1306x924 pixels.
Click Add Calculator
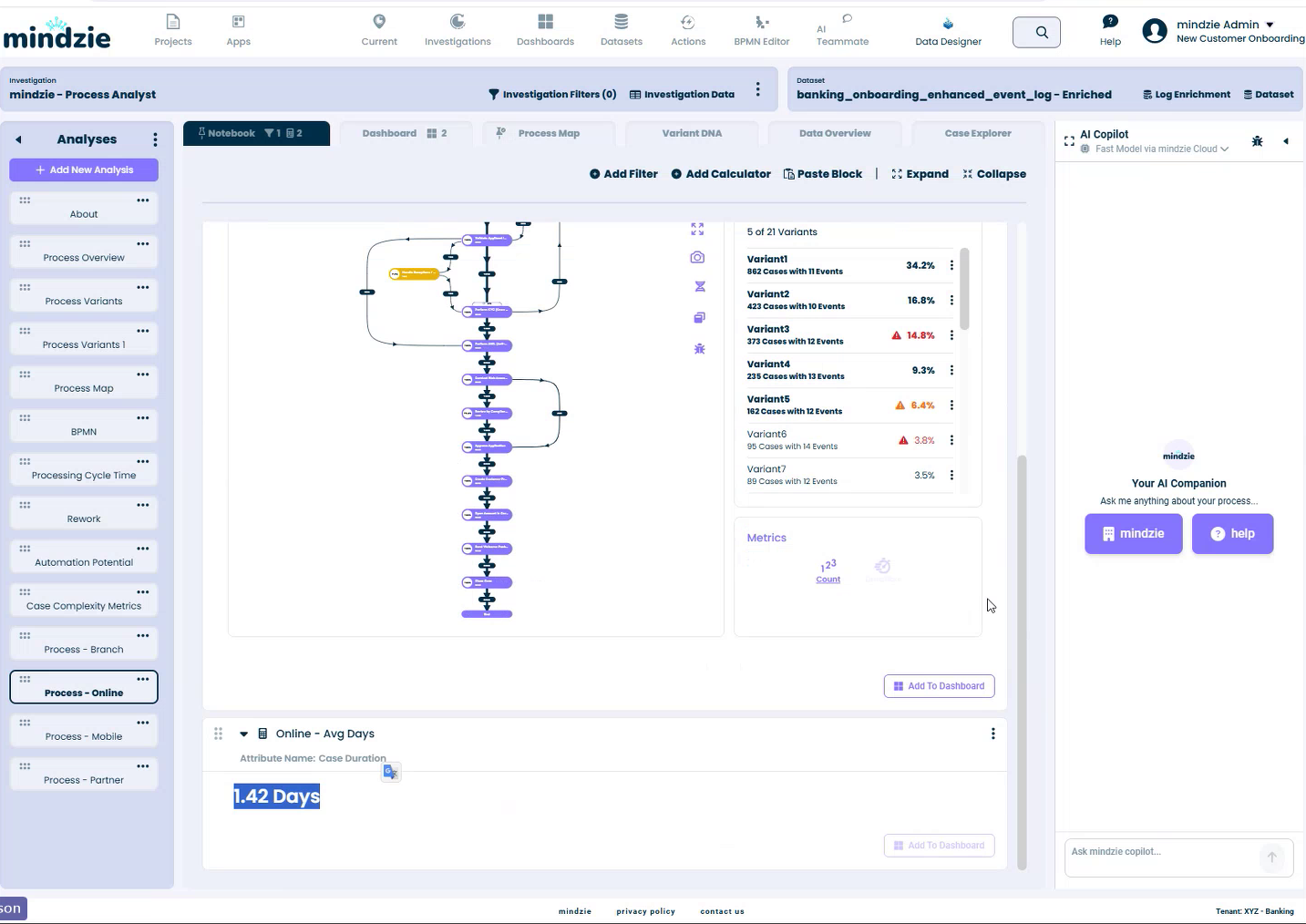(x=721, y=174)
